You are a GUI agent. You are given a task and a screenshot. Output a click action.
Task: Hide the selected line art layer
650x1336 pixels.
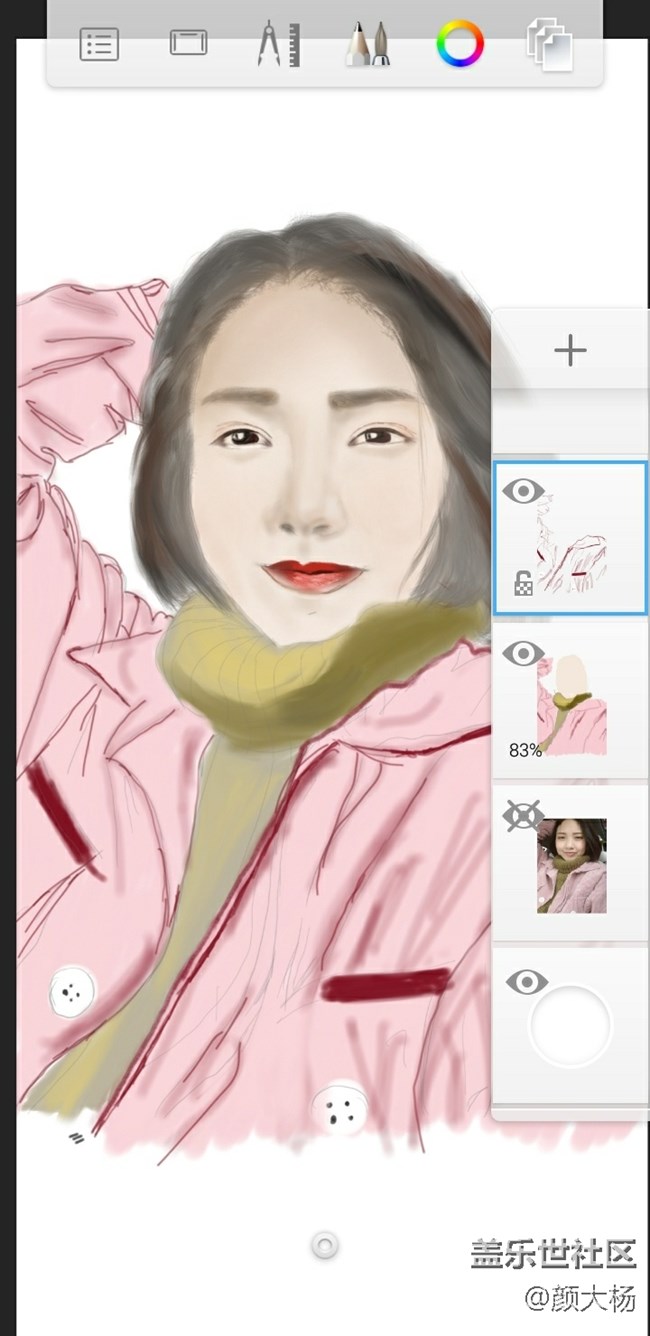[523, 491]
